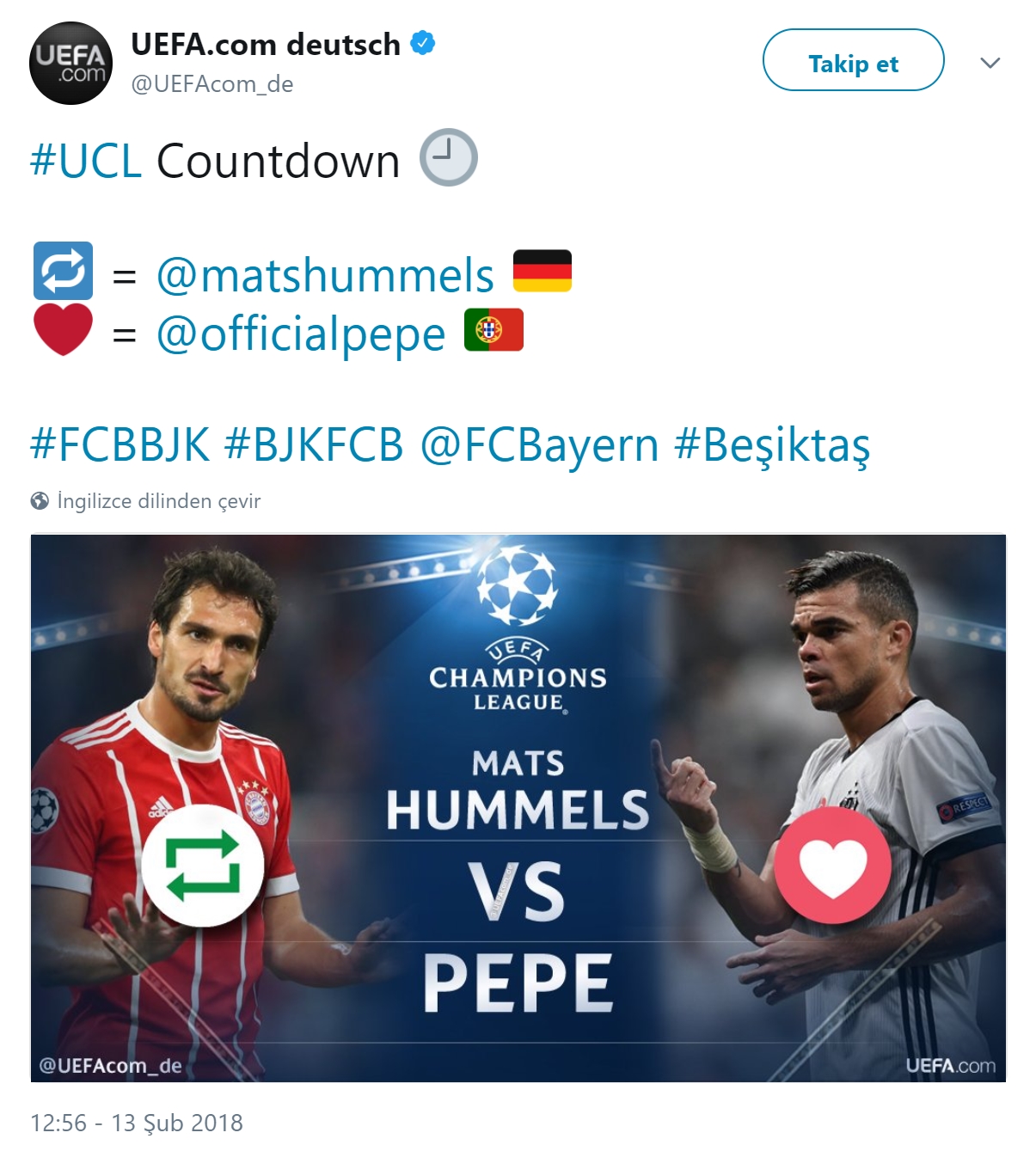Click the globe icon beside translate link

(x=40, y=501)
